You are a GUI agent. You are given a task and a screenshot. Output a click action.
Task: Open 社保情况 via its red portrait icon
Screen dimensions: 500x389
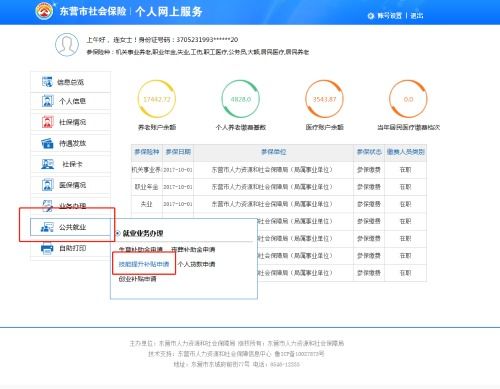click(47, 122)
